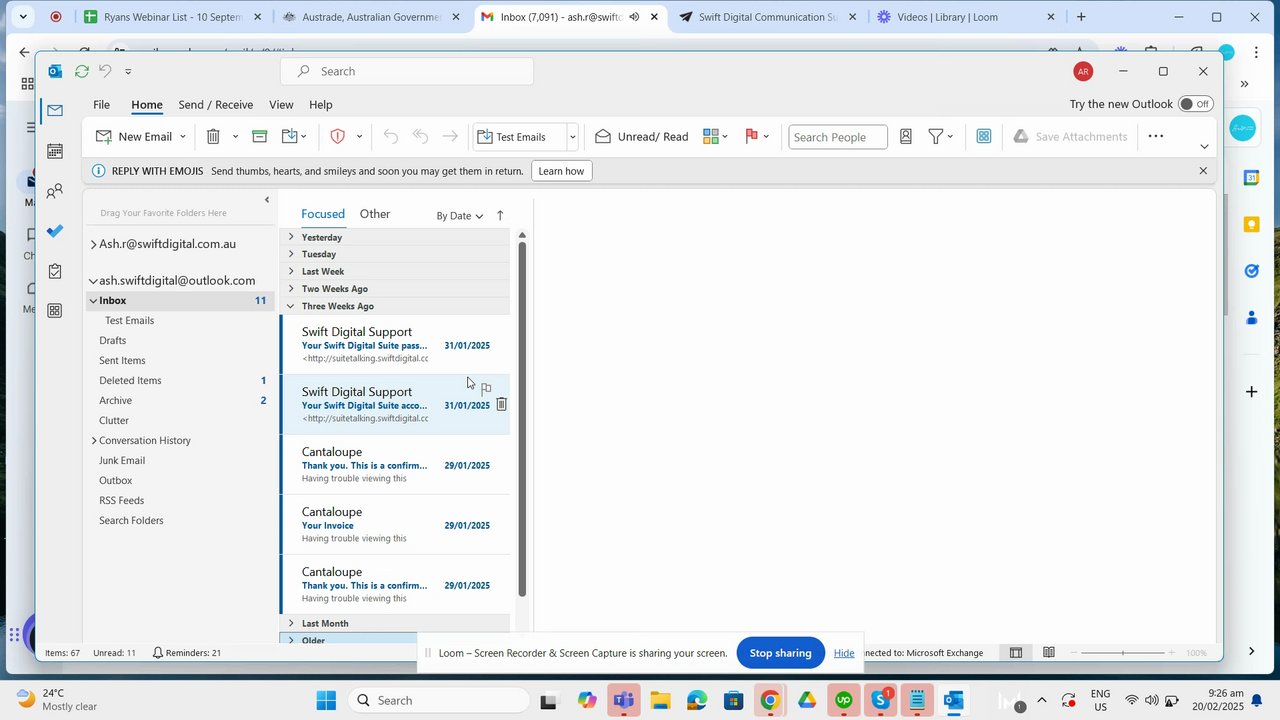
Task: Expand Conversation History folder
Action: 94,441
